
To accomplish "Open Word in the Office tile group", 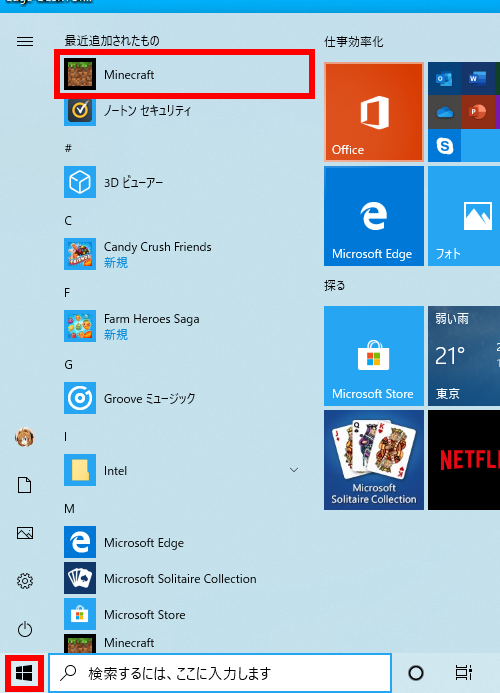I will coord(477,79).
